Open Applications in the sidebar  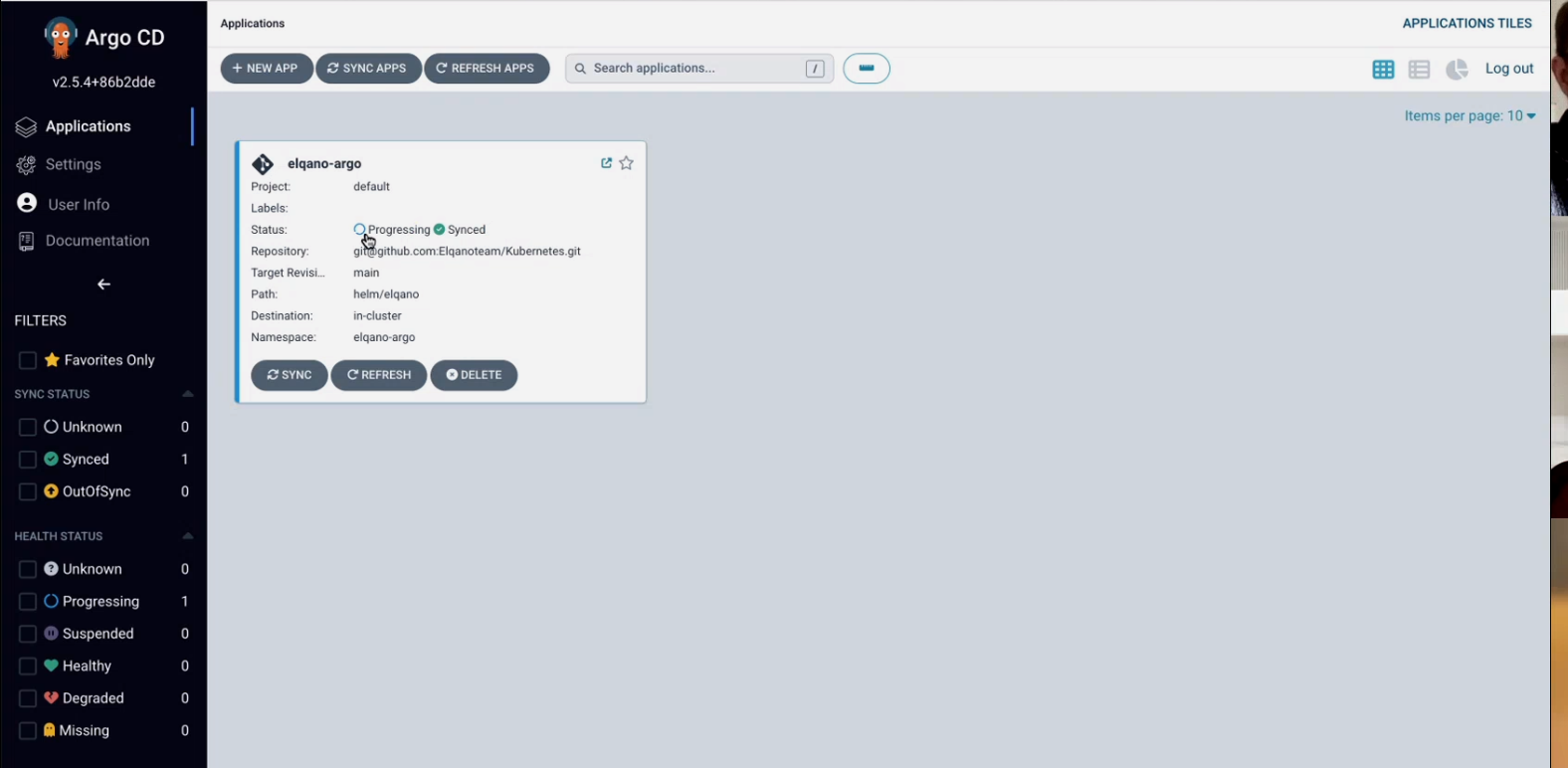88,126
